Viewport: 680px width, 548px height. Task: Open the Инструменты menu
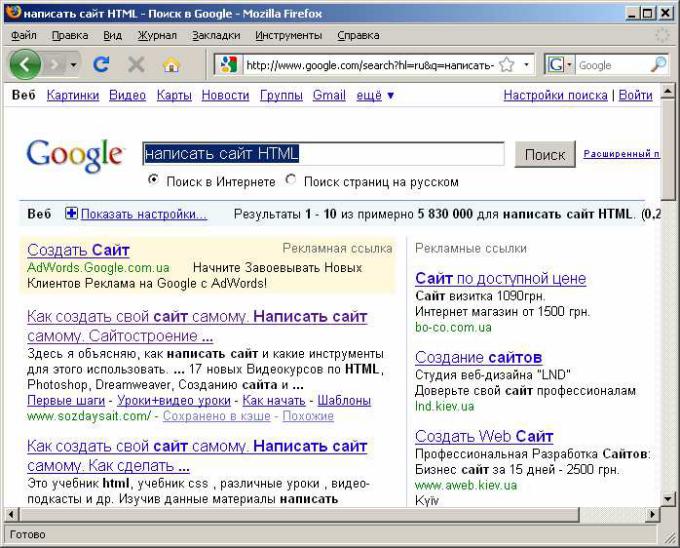[x=288, y=35]
